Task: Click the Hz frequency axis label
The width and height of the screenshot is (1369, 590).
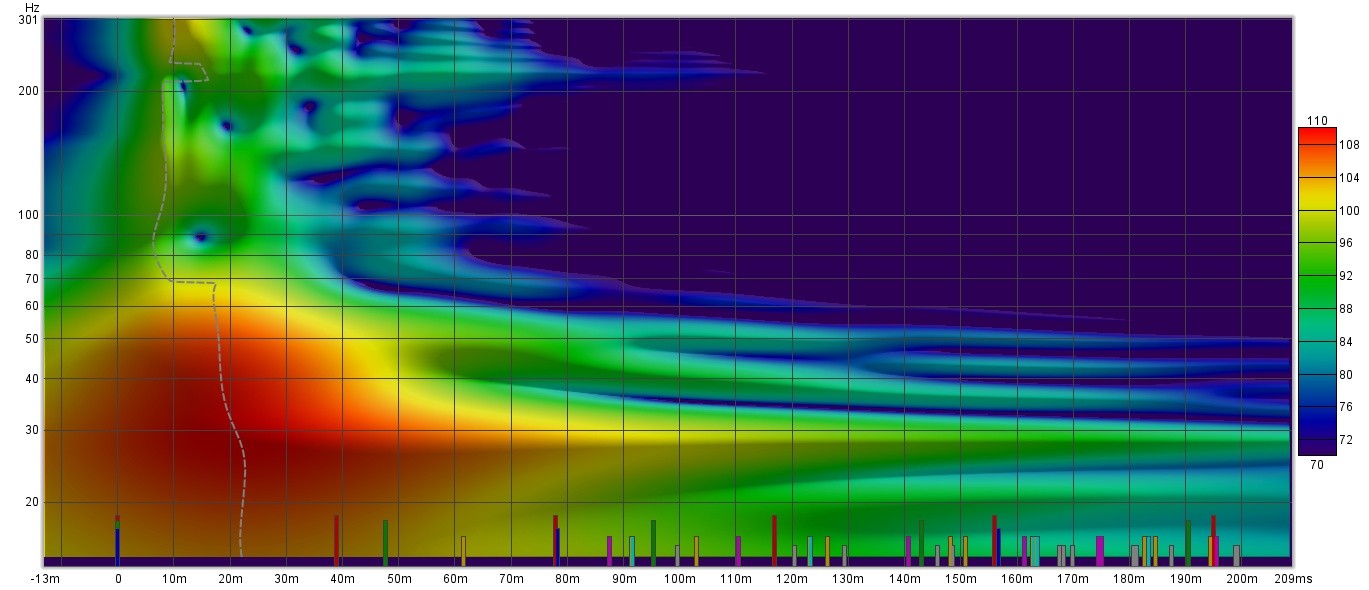Action: [x=32, y=7]
